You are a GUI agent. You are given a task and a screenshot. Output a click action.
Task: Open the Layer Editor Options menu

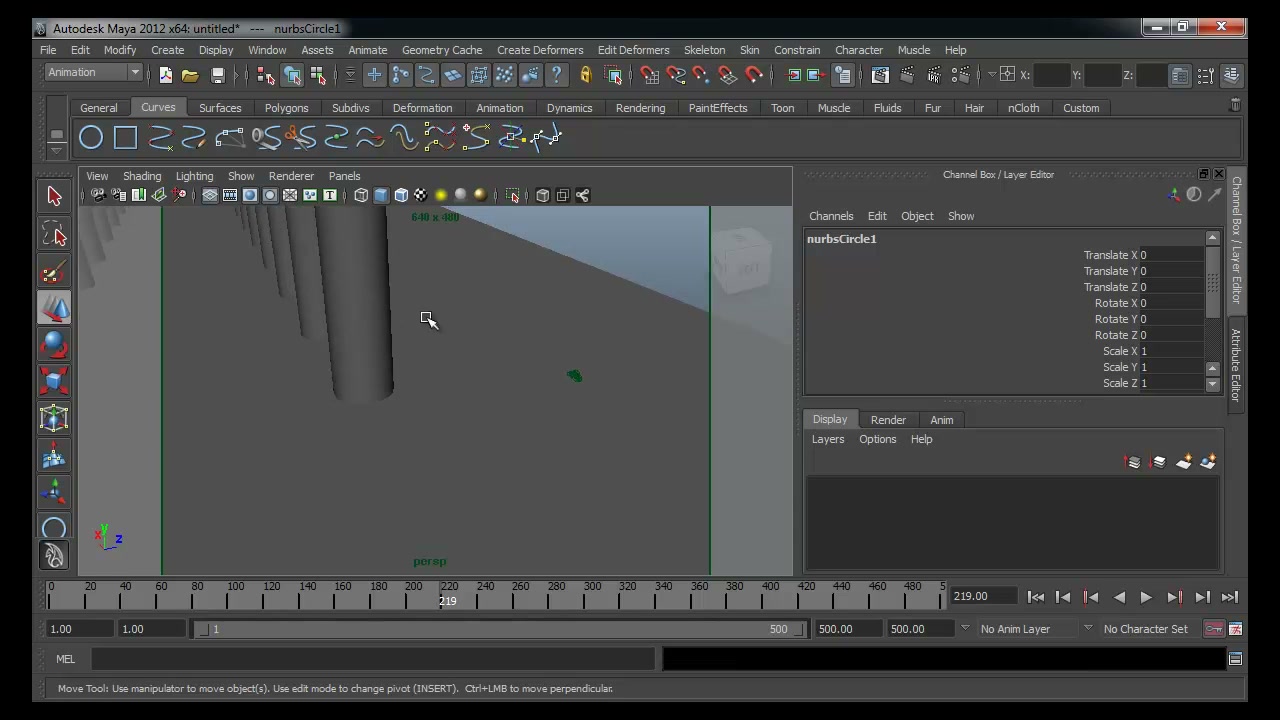877,439
